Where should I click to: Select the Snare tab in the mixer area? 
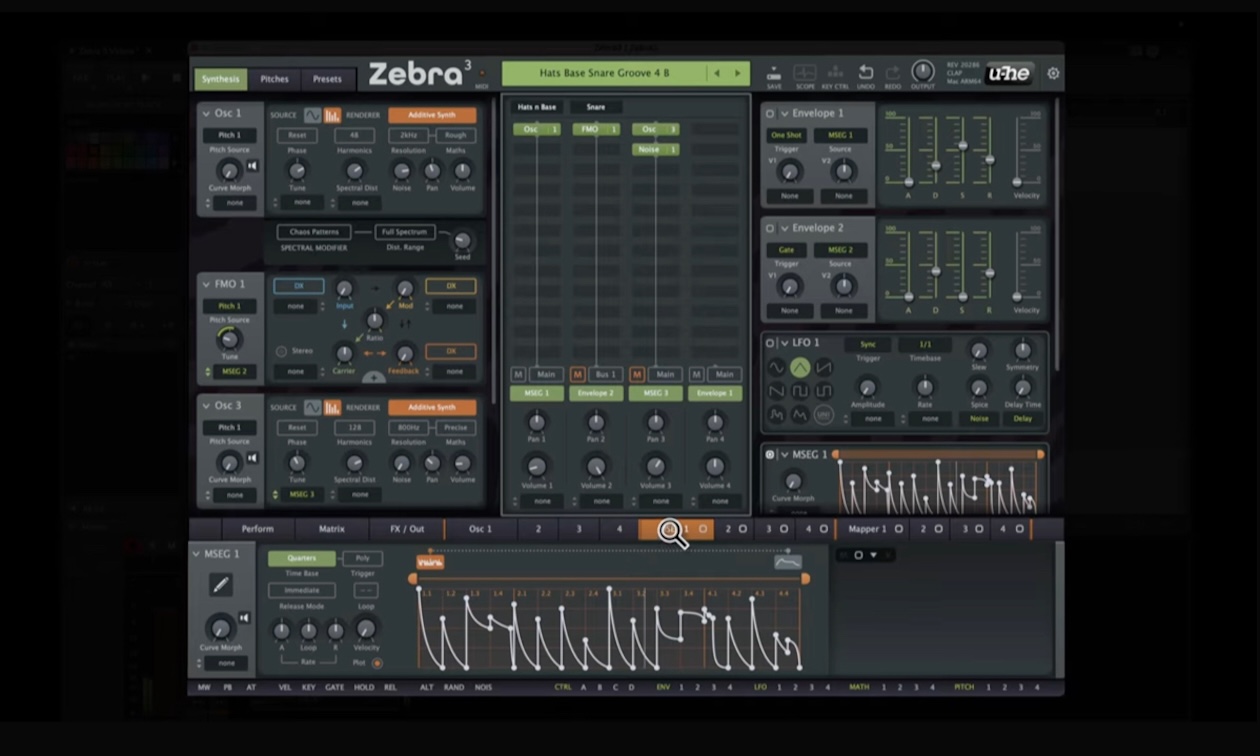point(596,105)
